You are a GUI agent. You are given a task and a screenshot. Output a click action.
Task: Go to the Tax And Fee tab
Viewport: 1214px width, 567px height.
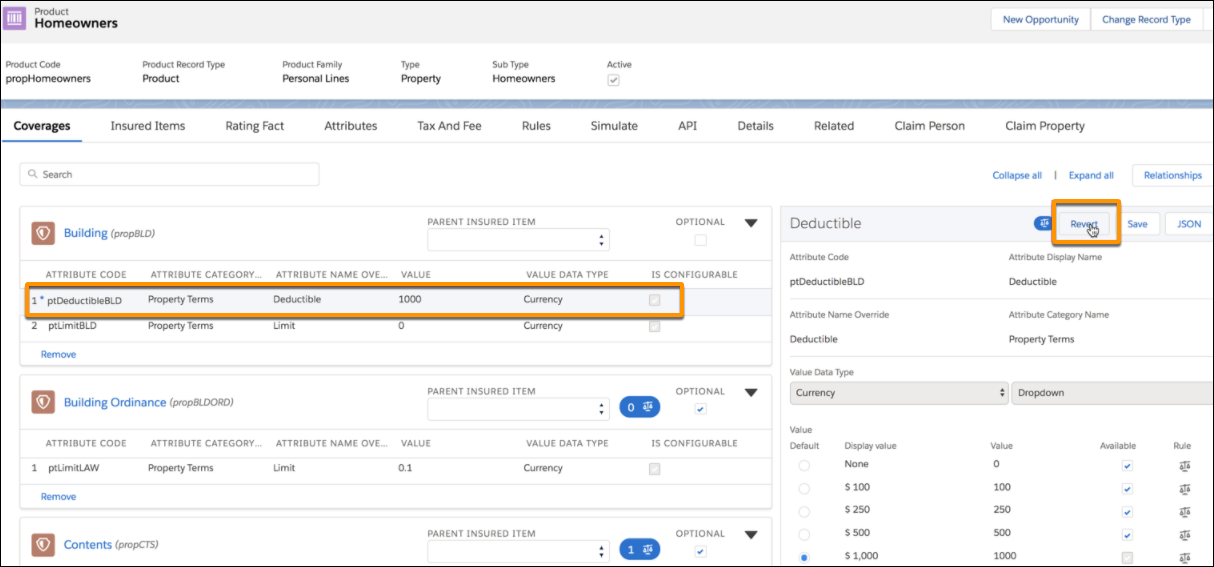point(449,126)
